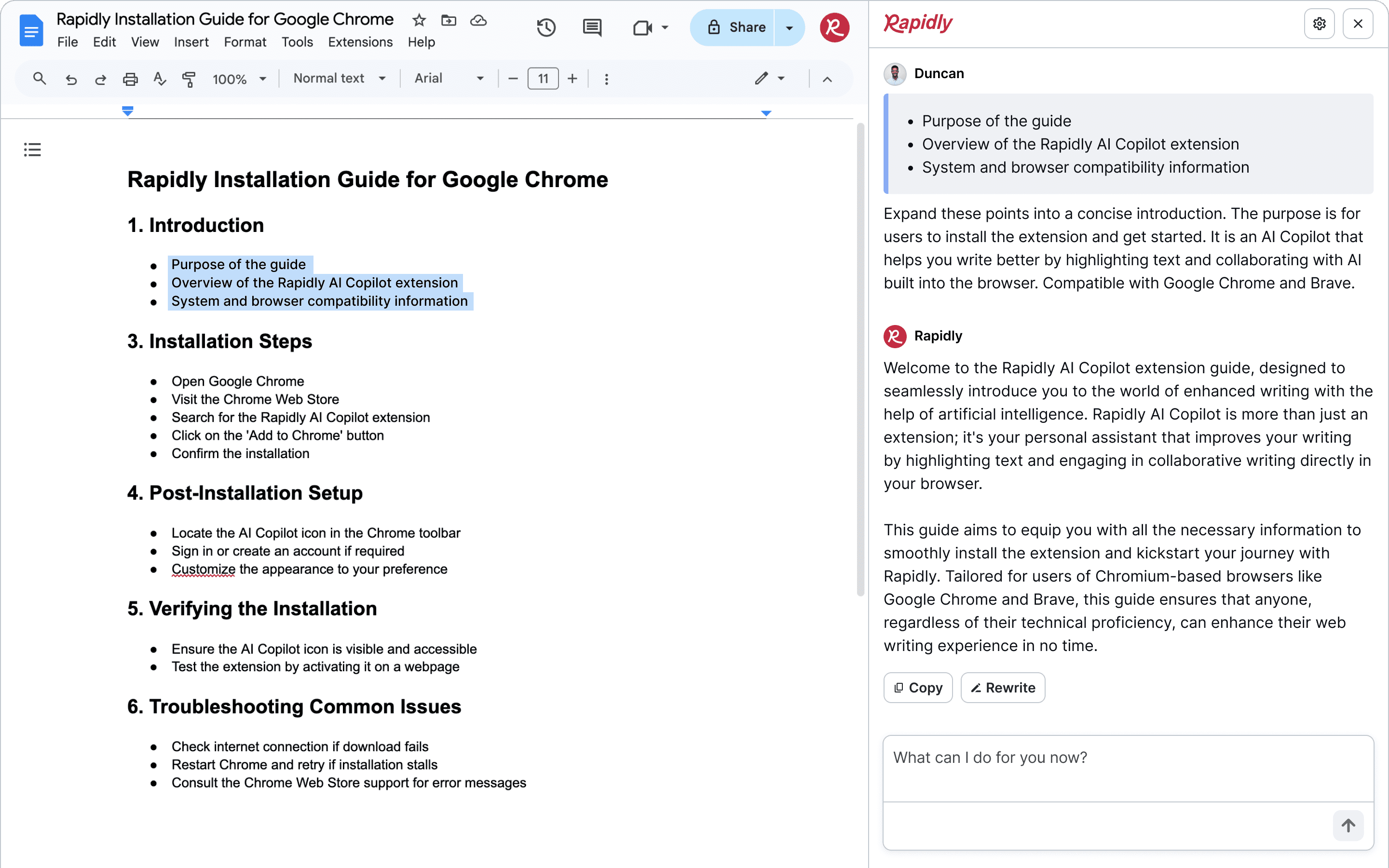Open the Arial font dropdown
This screenshot has height=868, width=1389.
[x=449, y=79]
